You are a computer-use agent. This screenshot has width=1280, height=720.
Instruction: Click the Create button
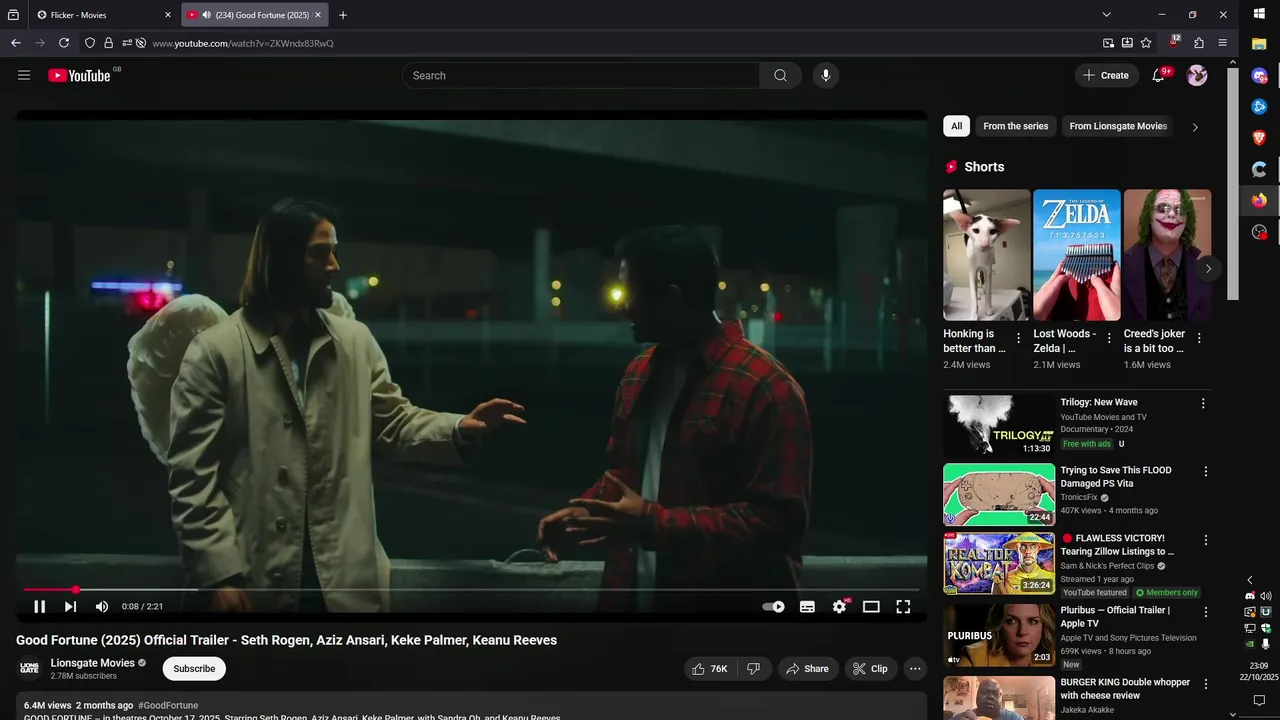point(1106,75)
